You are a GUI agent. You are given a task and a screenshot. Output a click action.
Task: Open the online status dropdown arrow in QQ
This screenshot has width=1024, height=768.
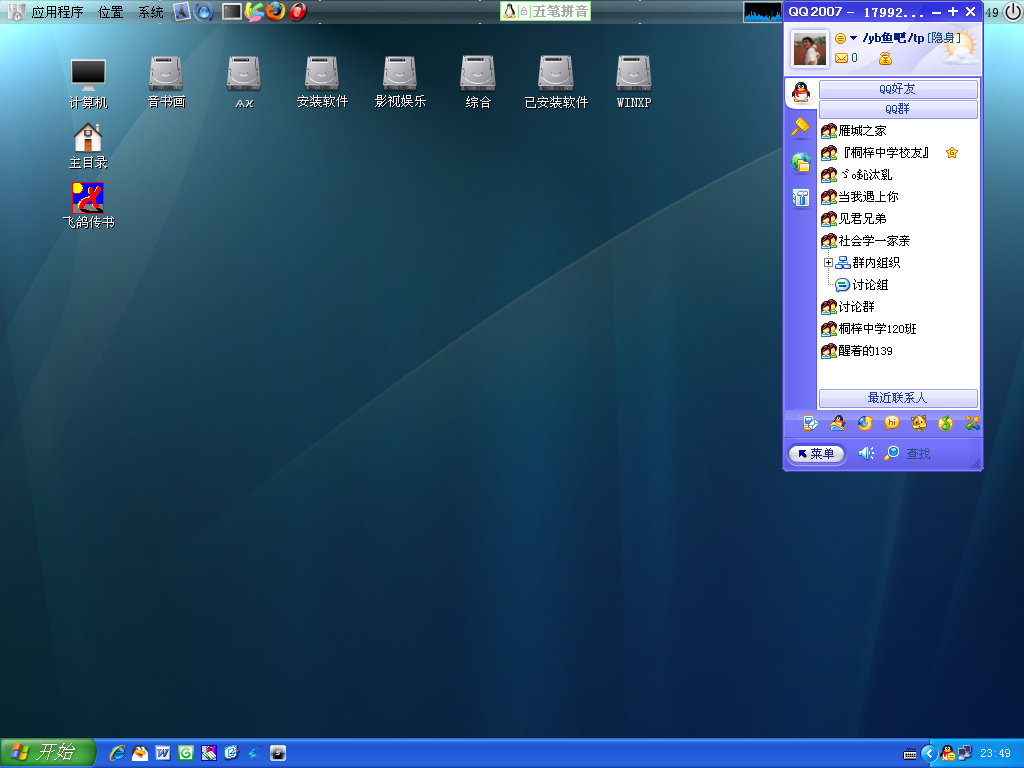pos(853,38)
